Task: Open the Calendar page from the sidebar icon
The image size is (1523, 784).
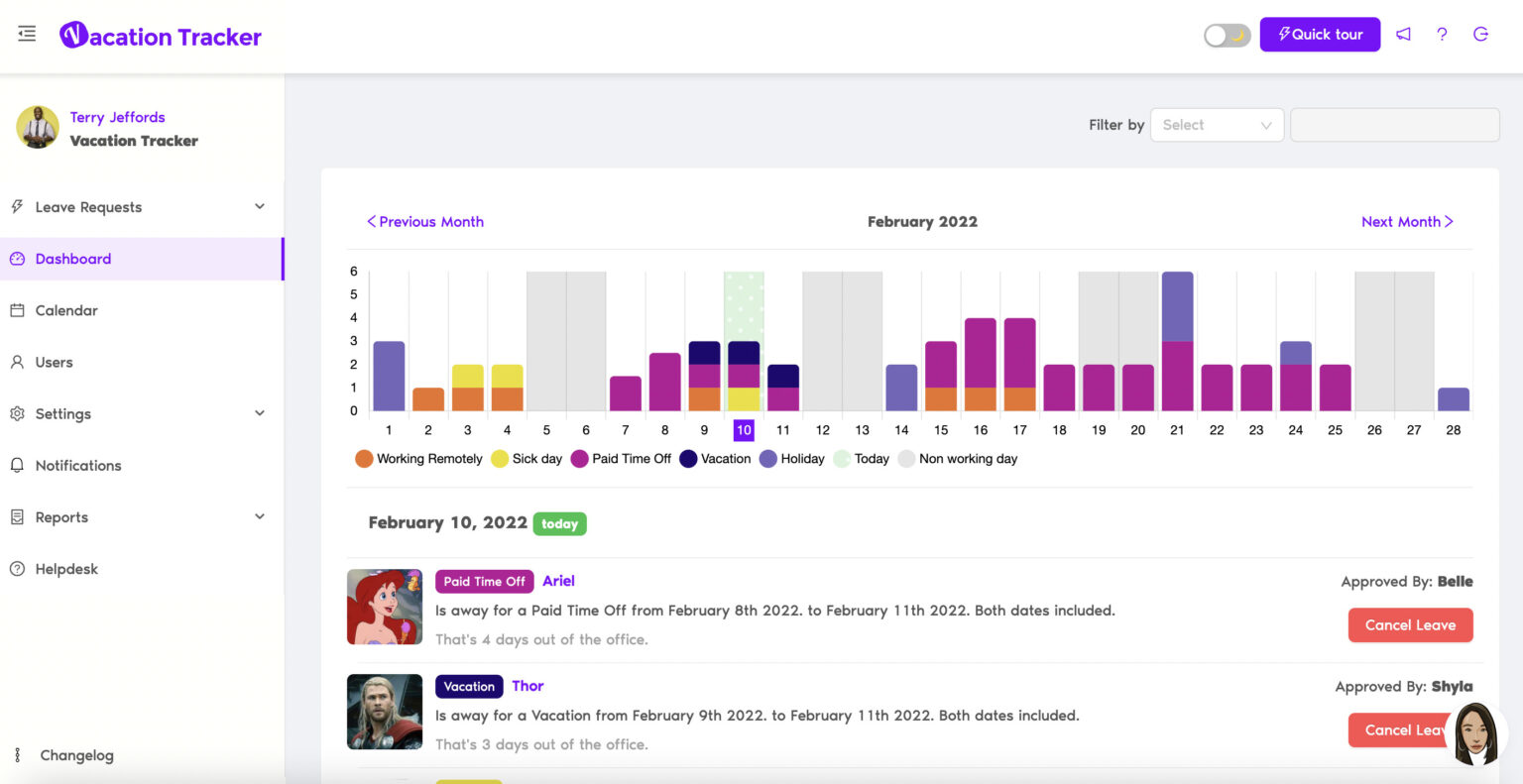Action: click(x=17, y=310)
